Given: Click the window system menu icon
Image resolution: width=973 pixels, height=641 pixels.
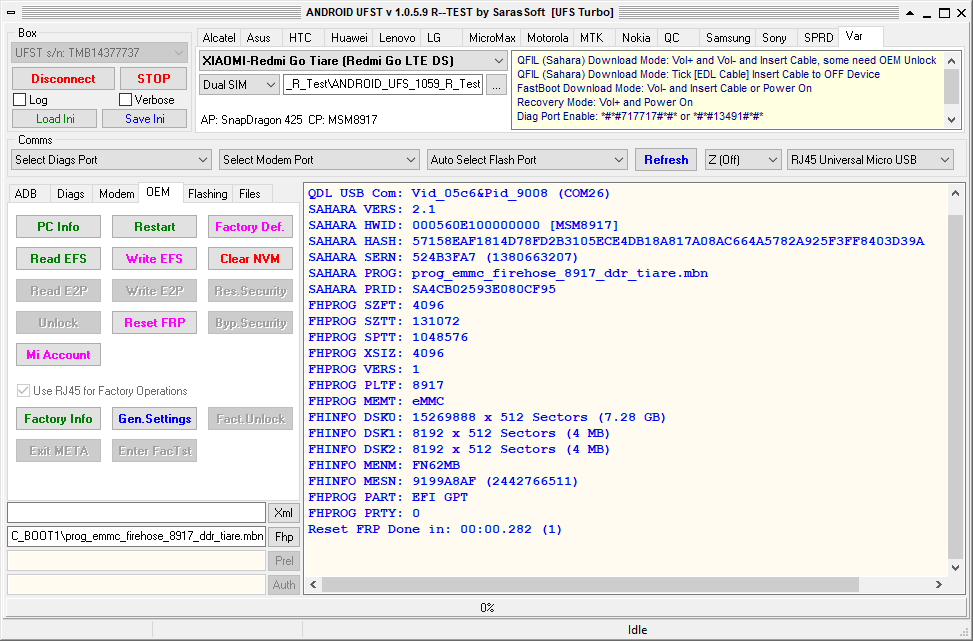Looking at the screenshot, I should tap(12, 12).
